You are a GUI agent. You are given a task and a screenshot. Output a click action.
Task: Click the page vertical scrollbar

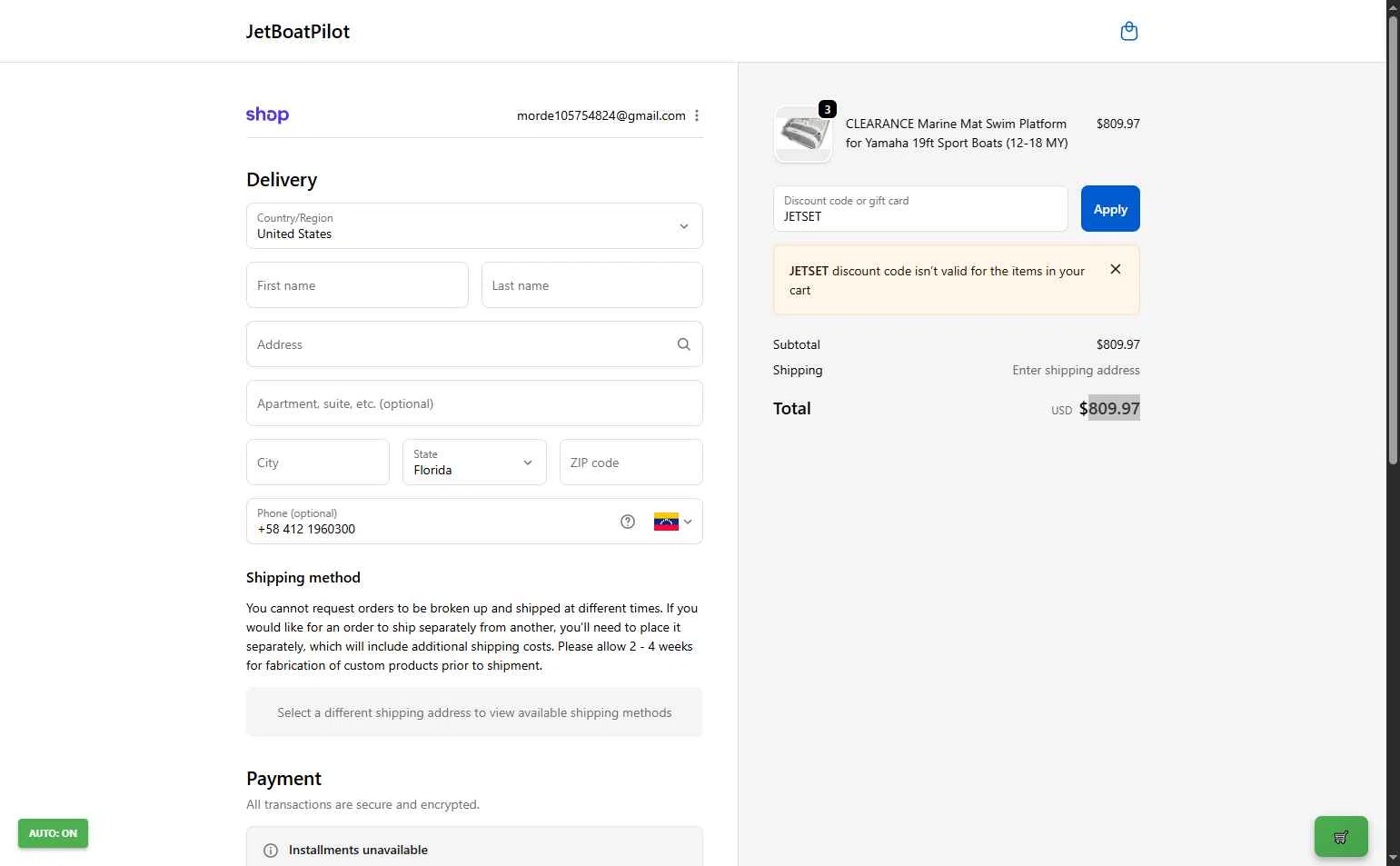pos(1393,241)
